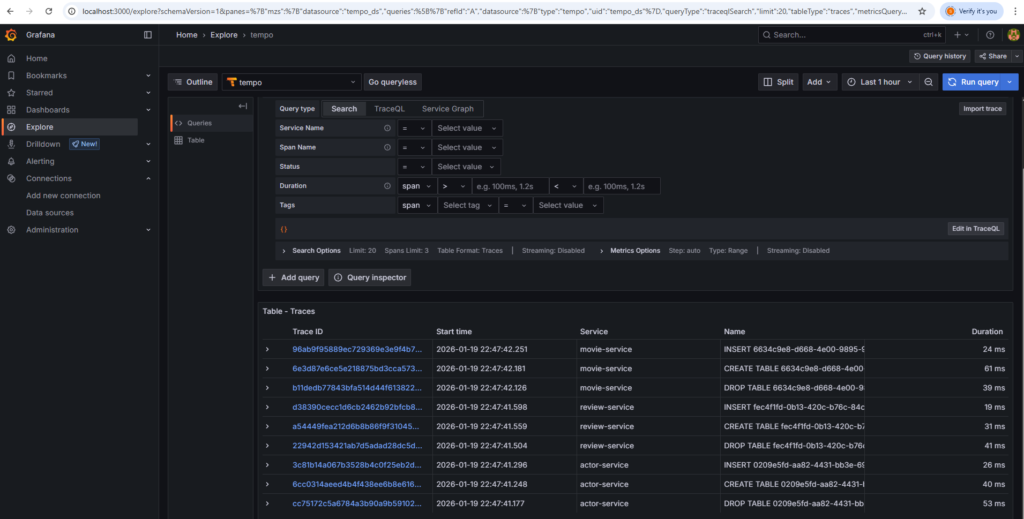
Task: Open the Dashboards icon in sidebar
Action: 11,110
